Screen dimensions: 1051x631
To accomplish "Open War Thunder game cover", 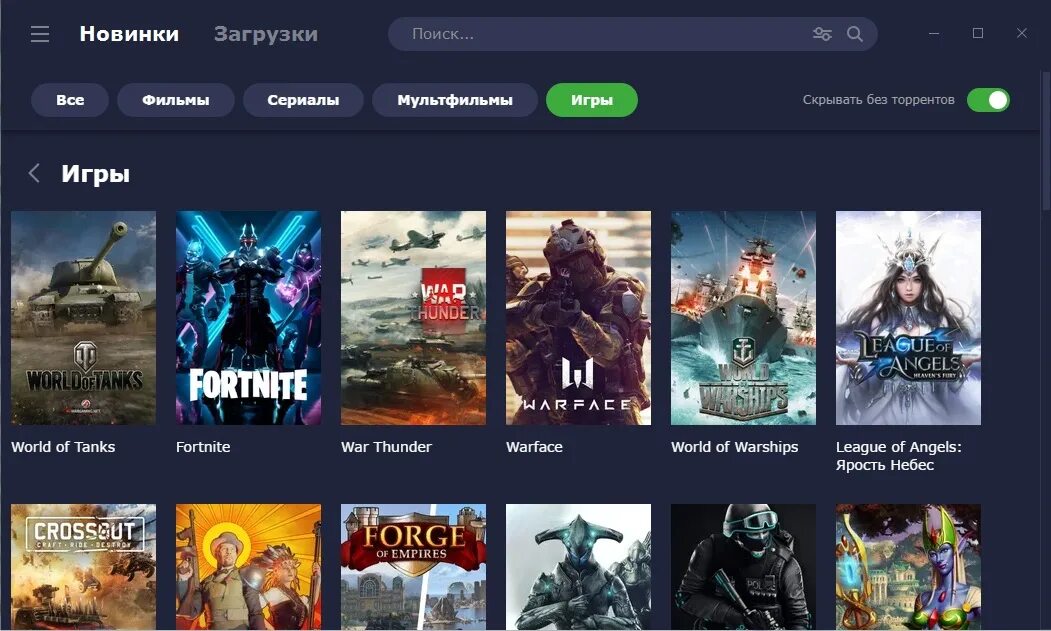I will (x=414, y=318).
